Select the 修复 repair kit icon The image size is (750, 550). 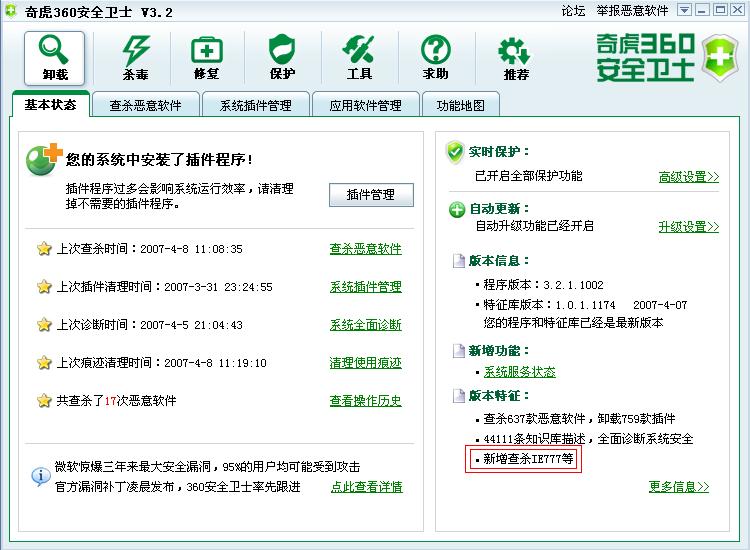[207, 58]
